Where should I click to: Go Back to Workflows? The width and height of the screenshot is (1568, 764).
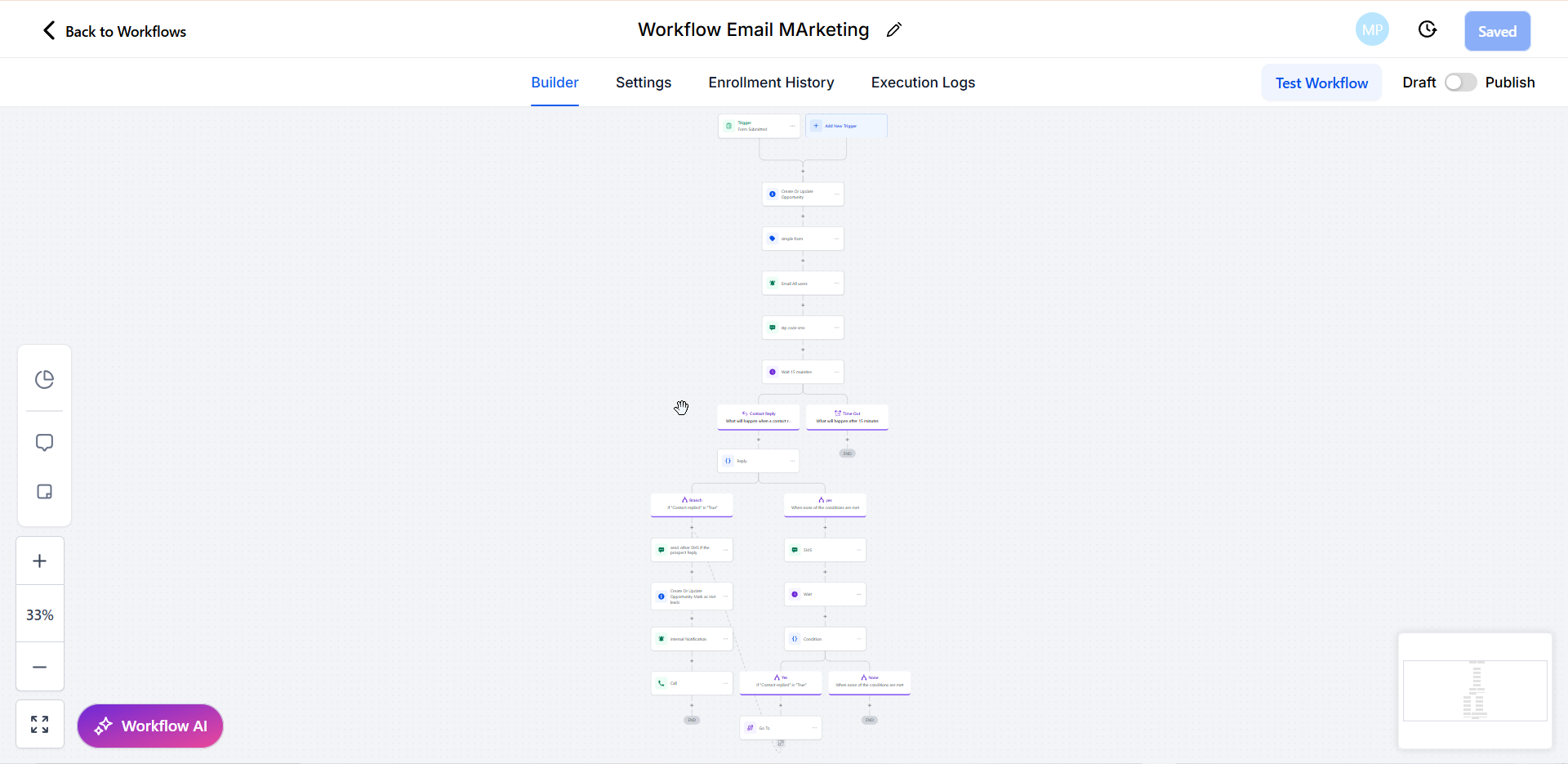click(114, 31)
